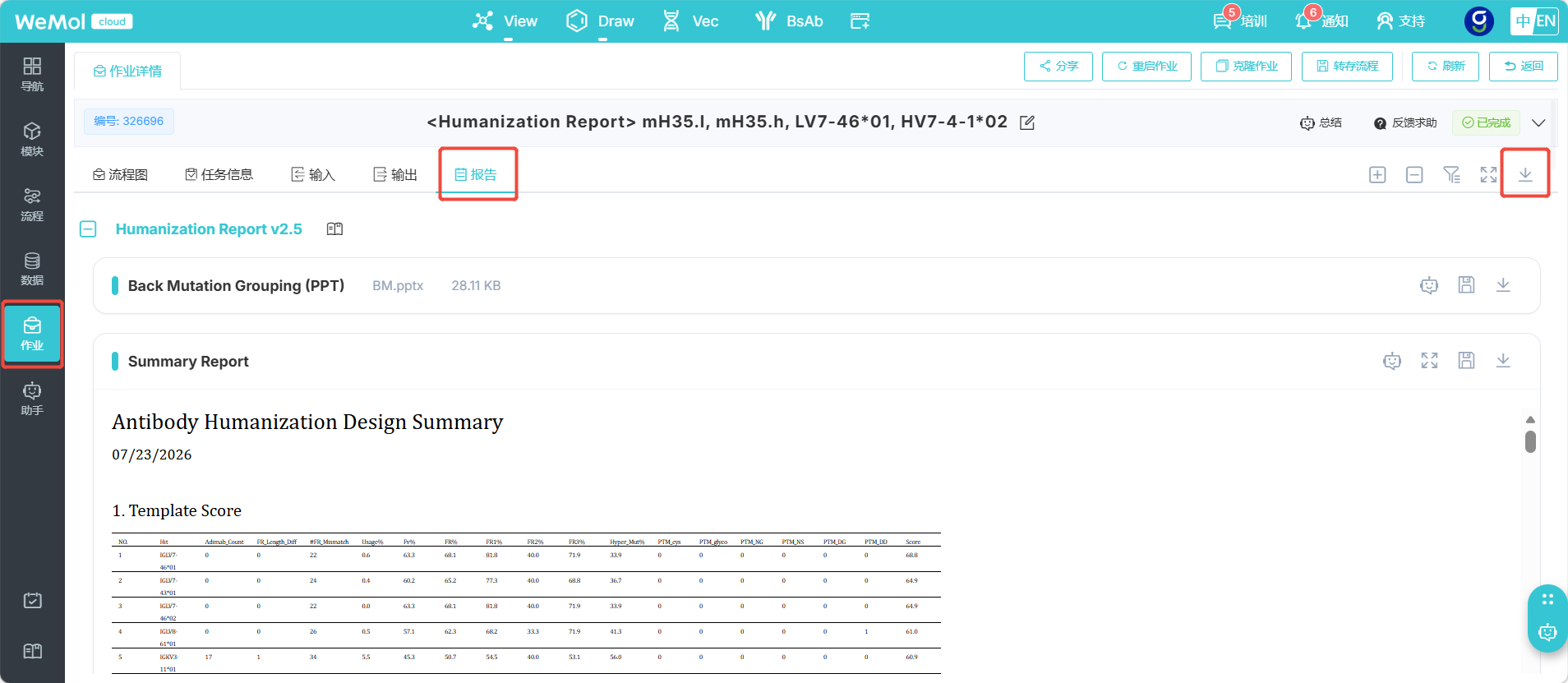Click the 克隆作业 button
This screenshot has height=683, width=1568.
coord(1246,67)
